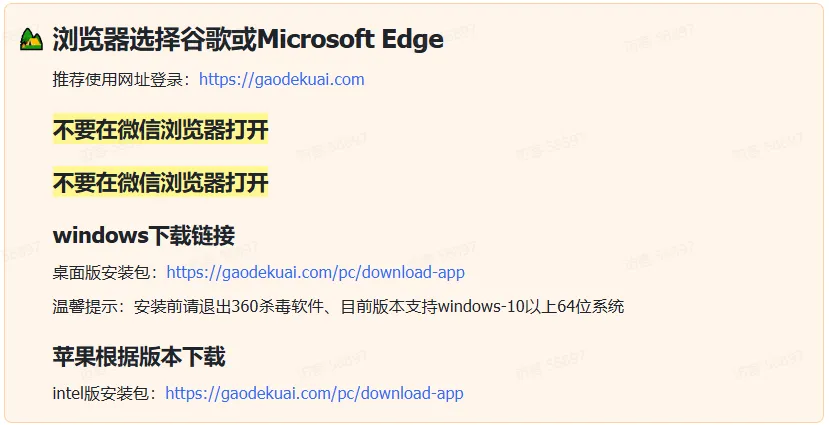Viewport: 829px width, 425px height.
Task: Click the mountain icon beside the browser heading
Action: point(31,39)
